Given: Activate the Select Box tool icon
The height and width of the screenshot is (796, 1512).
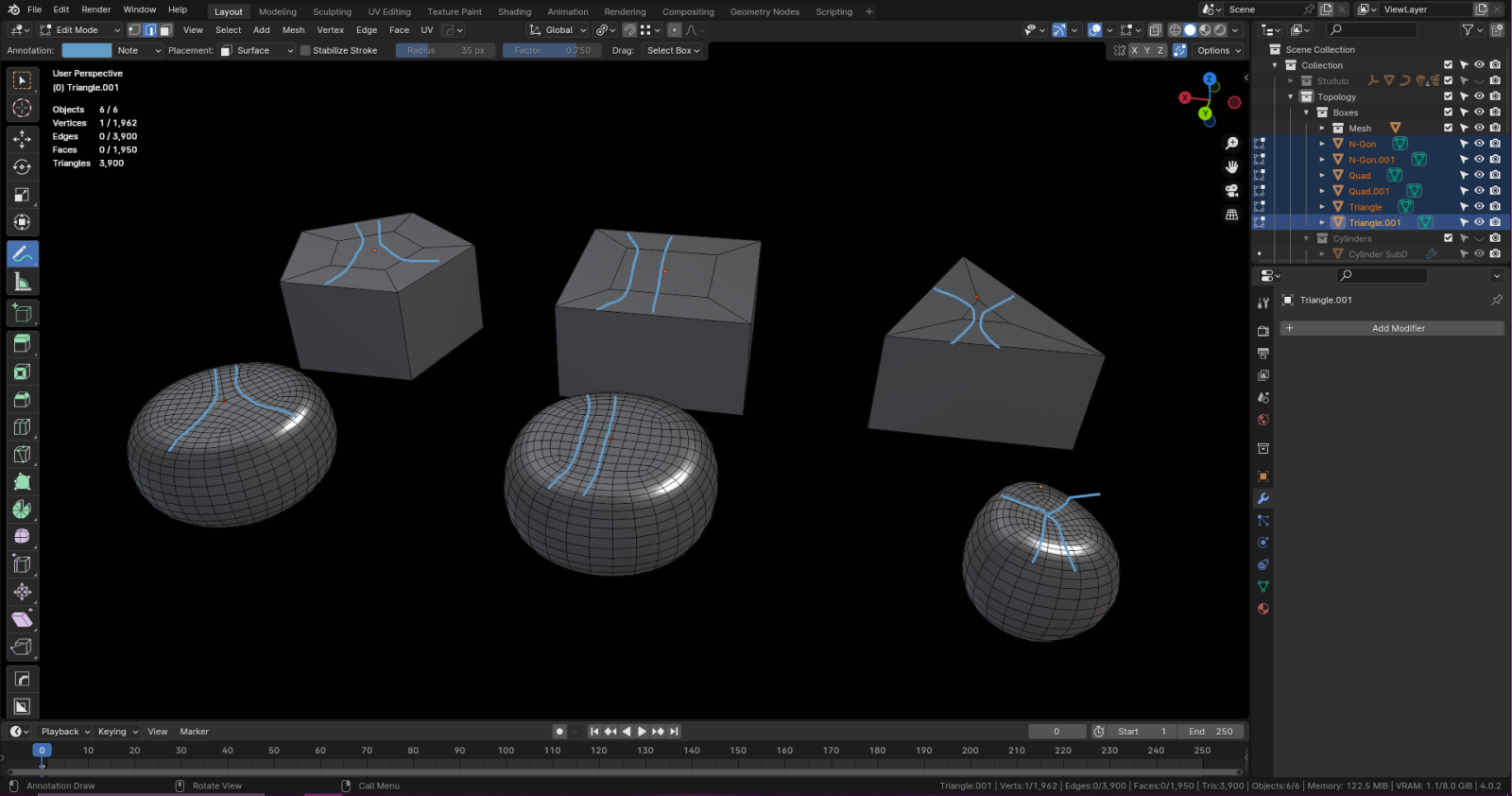Looking at the screenshot, I should click(23, 80).
